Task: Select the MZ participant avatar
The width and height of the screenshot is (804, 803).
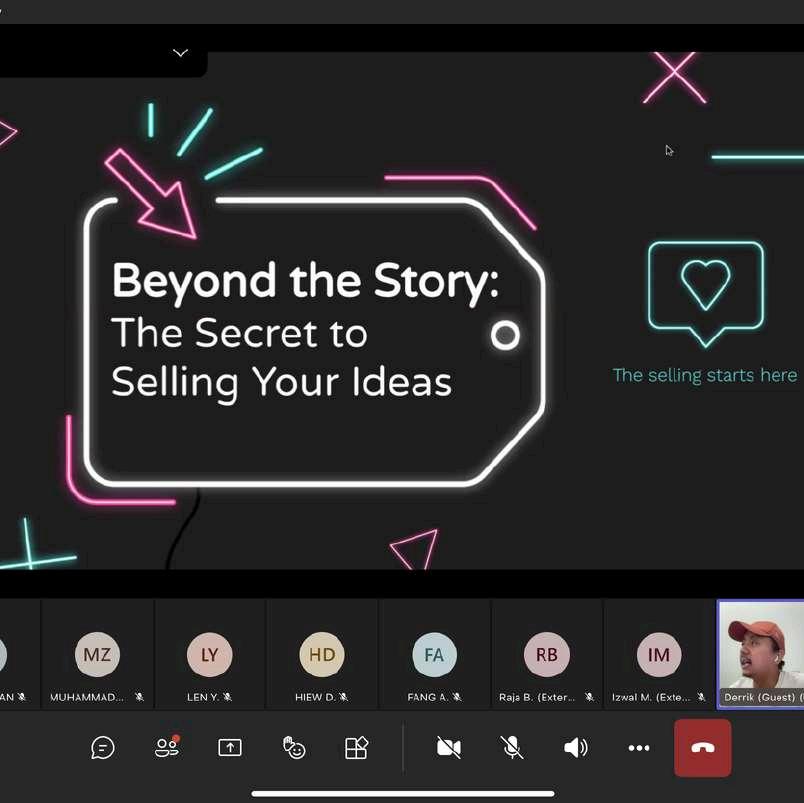Action: [x=97, y=654]
